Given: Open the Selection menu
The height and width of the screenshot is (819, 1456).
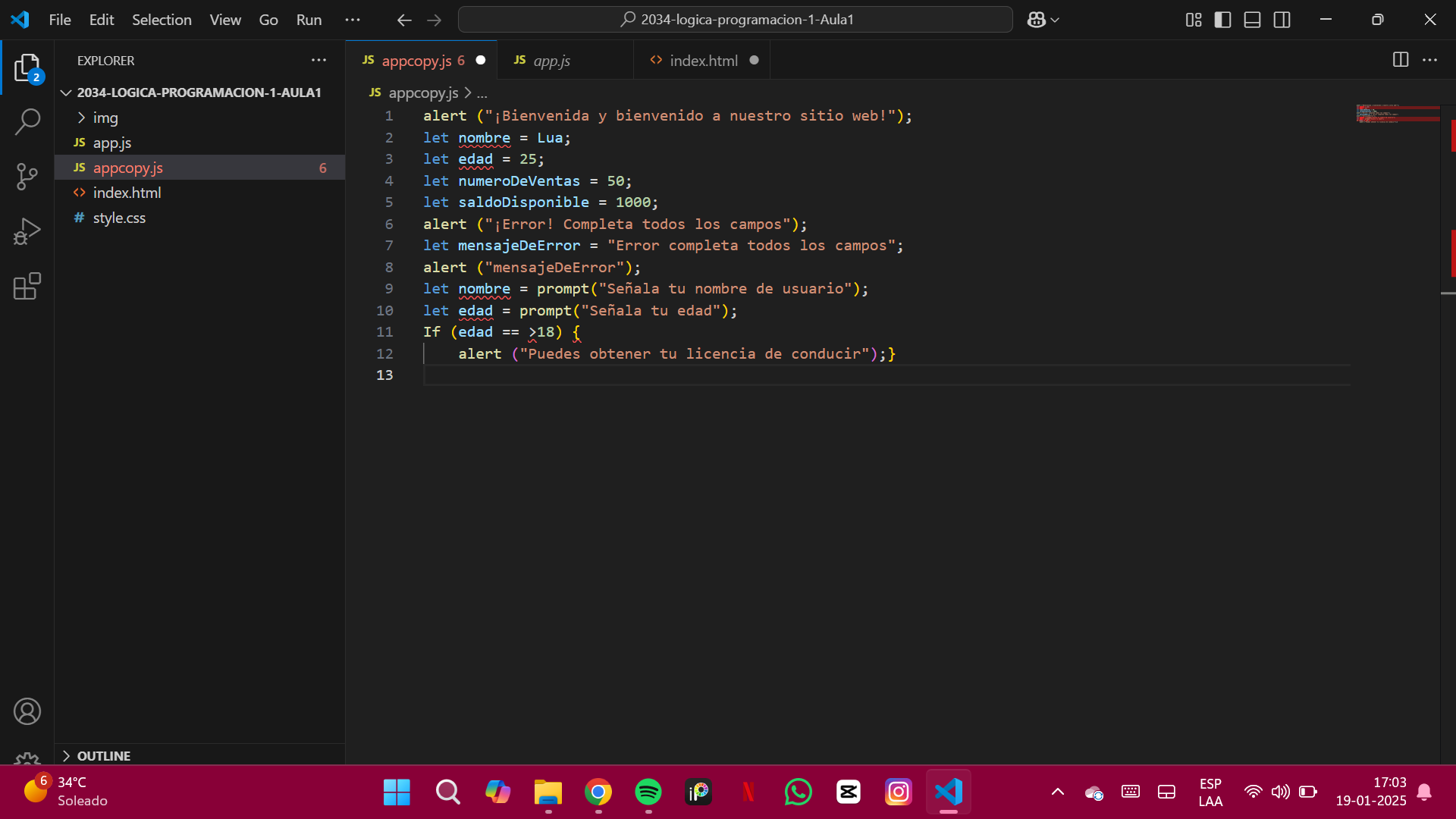Looking at the screenshot, I should 162,20.
